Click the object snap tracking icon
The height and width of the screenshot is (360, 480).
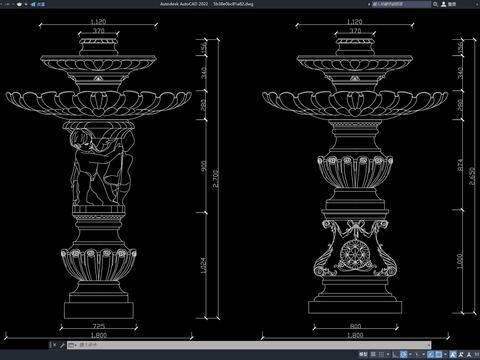(430, 354)
